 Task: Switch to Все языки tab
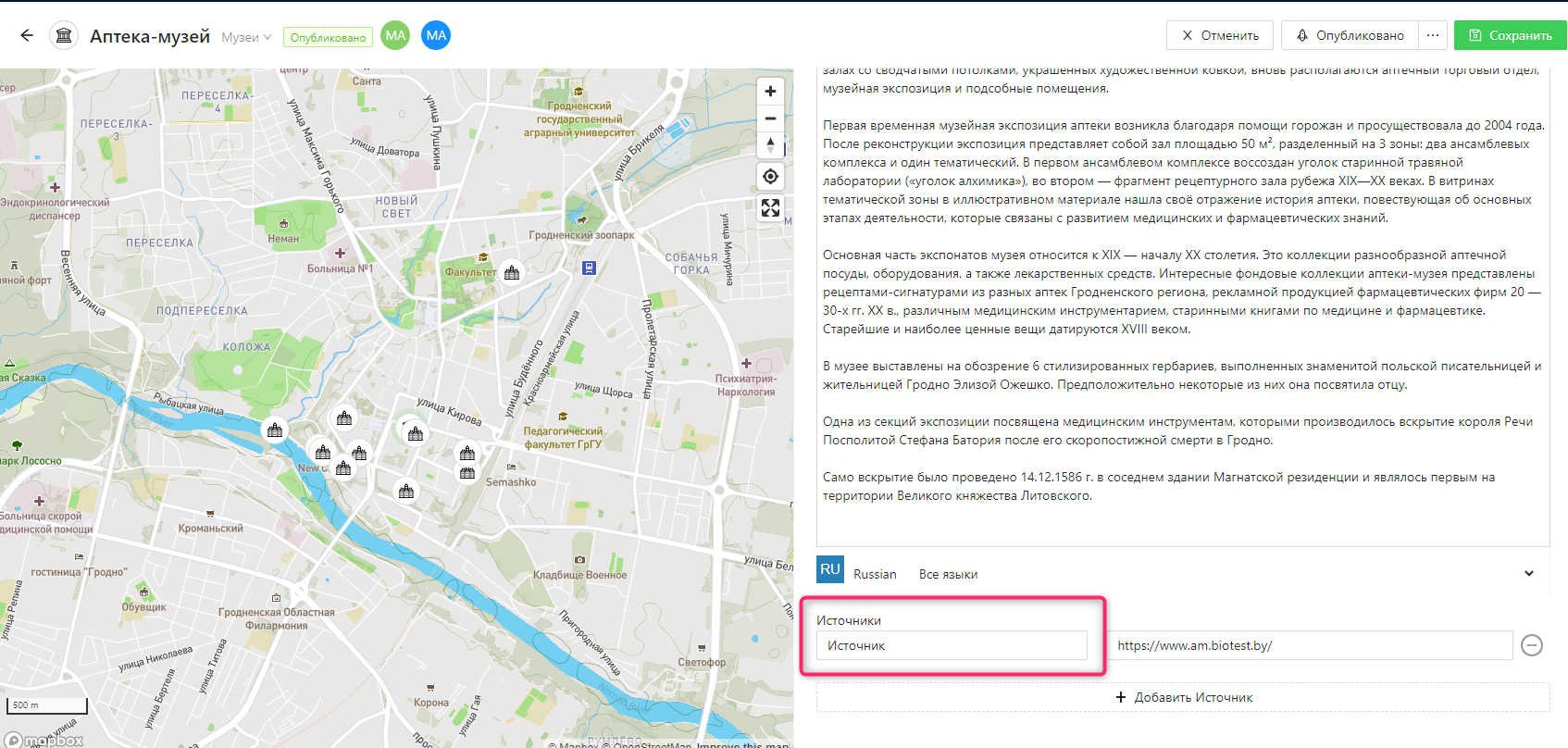[x=948, y=574]
